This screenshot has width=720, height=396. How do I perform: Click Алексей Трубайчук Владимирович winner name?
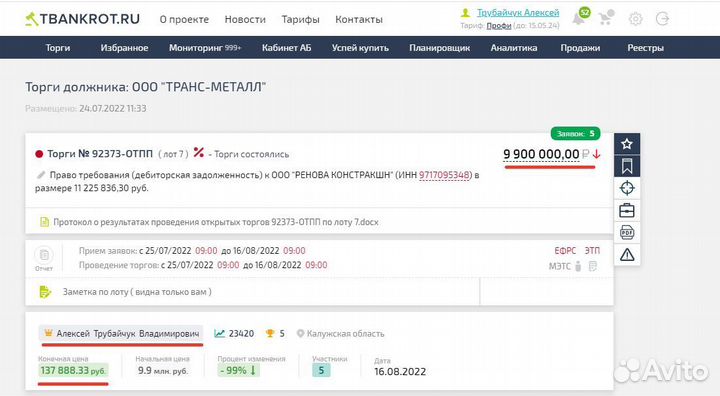(x=128, y=334)
